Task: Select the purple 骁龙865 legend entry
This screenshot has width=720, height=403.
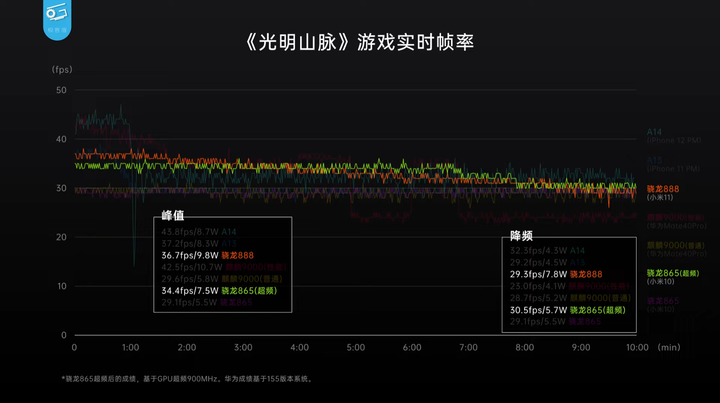Action: pyautogui.click(x=663, y=301)
